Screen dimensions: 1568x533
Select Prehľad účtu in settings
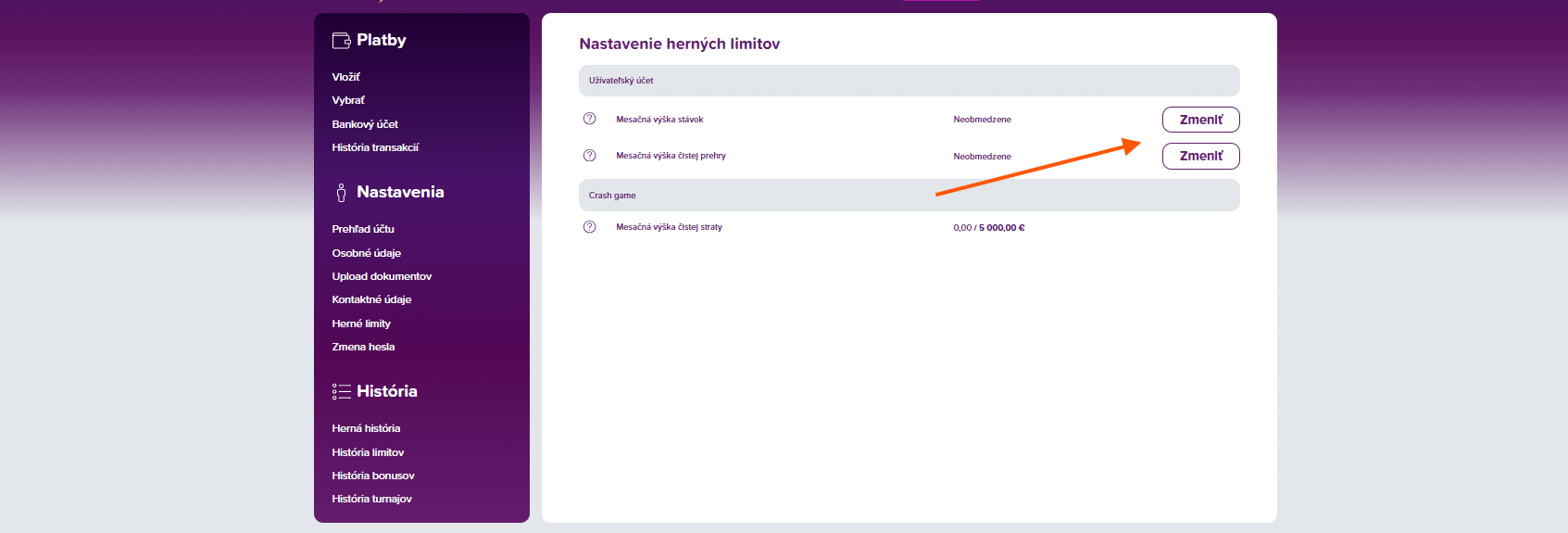coord(363,229)
